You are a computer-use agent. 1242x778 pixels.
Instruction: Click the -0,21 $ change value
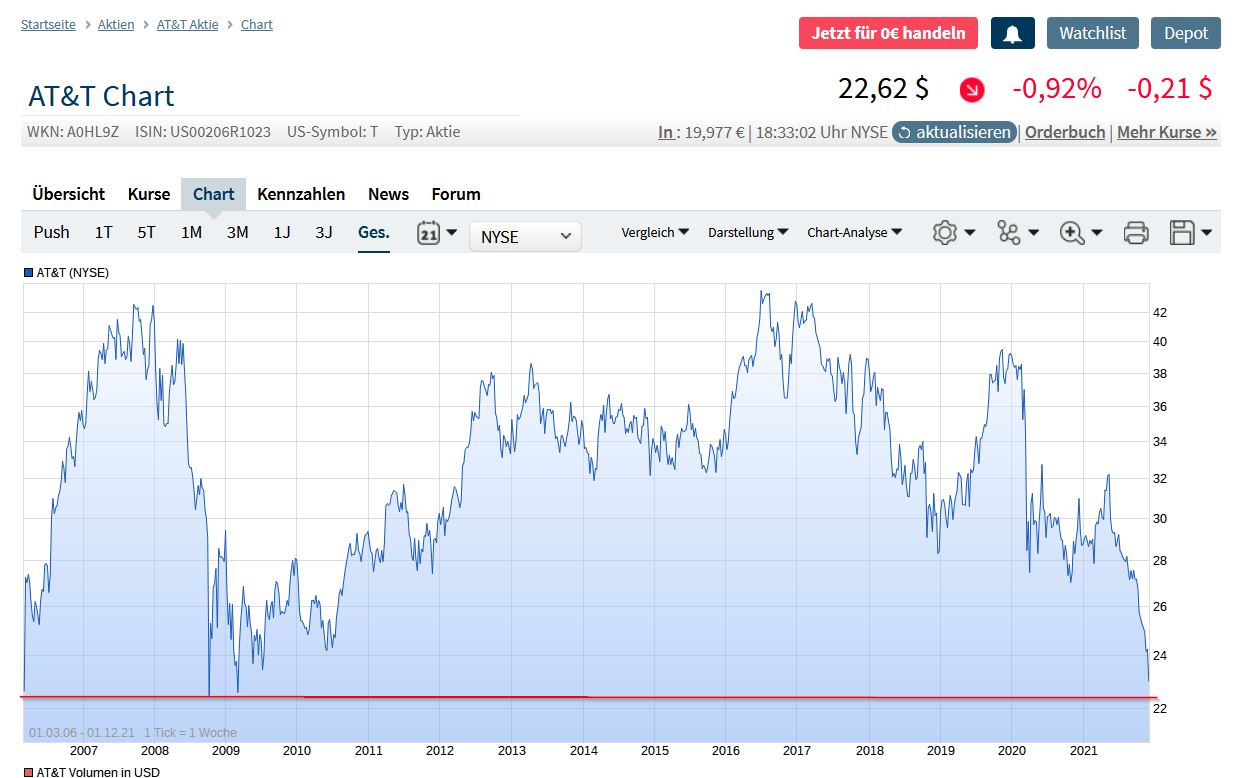(x=1169, y=89)
